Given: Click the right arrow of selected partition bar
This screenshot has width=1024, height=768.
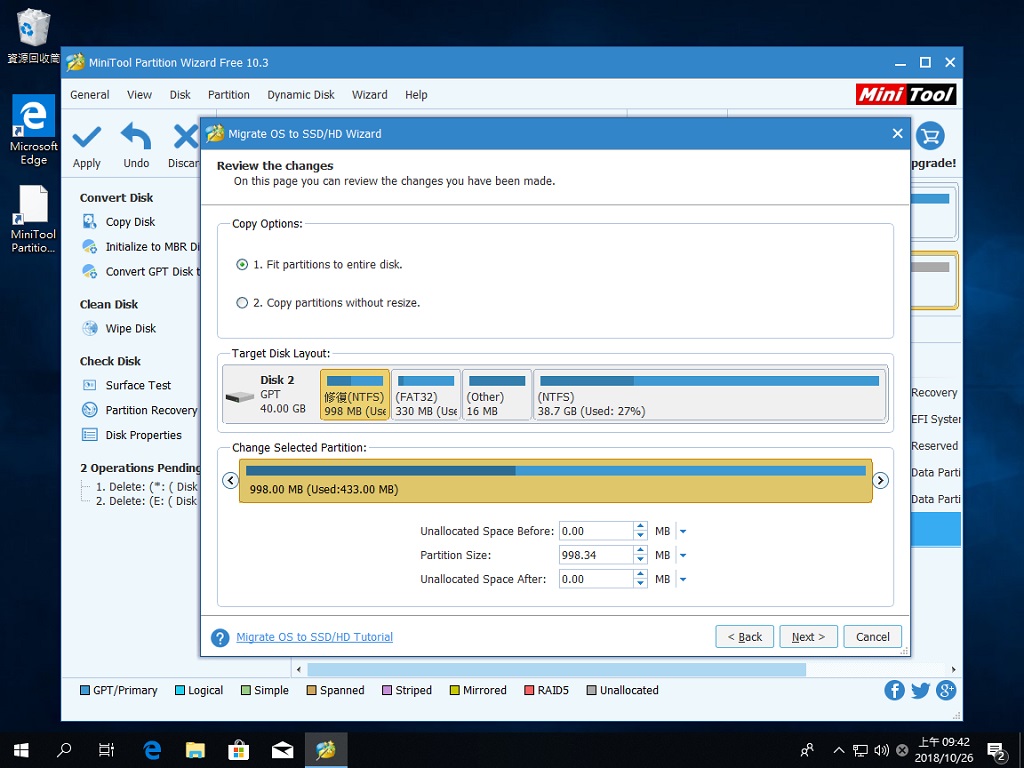Looking at the screenshot, I should [880, 481].
